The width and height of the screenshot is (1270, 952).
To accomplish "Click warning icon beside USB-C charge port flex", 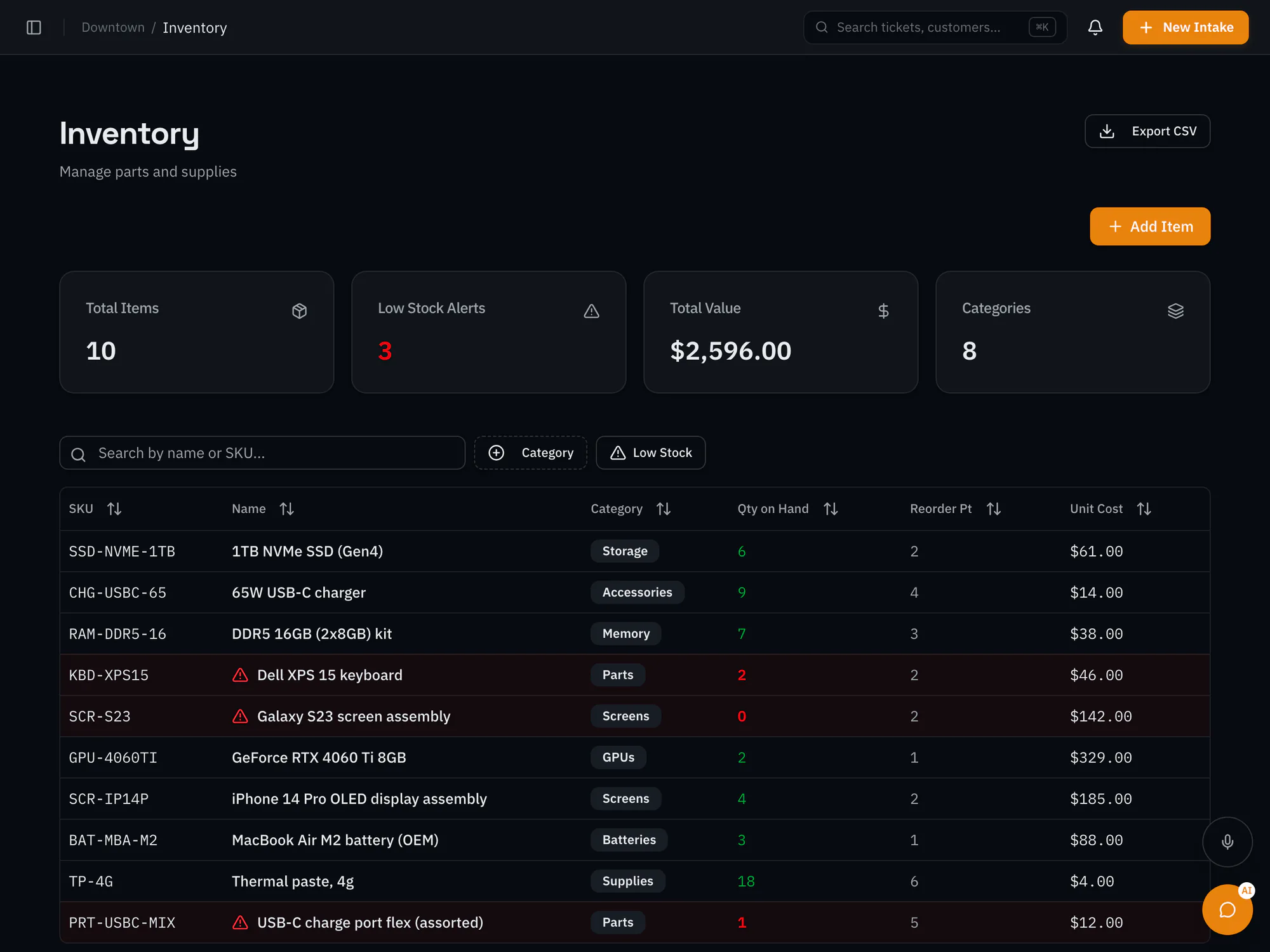I will [240, 922].
